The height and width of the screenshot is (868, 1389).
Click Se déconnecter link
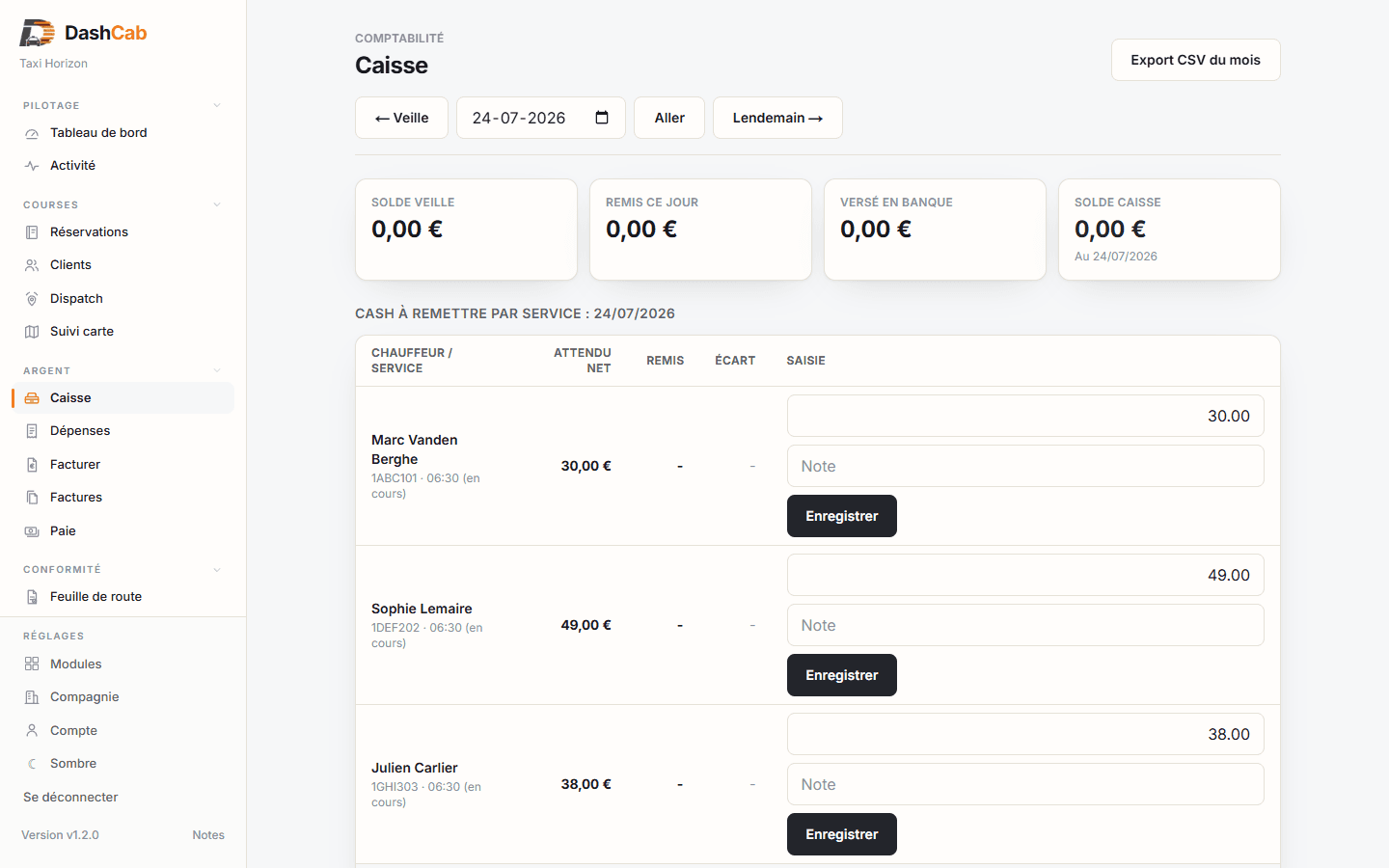click(x=70, y=798)
